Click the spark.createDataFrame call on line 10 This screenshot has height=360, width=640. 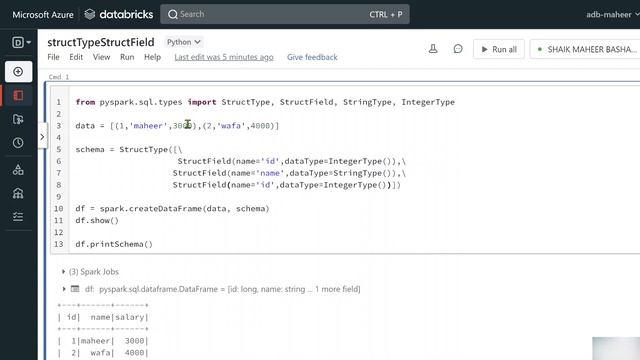pos(184,209)
